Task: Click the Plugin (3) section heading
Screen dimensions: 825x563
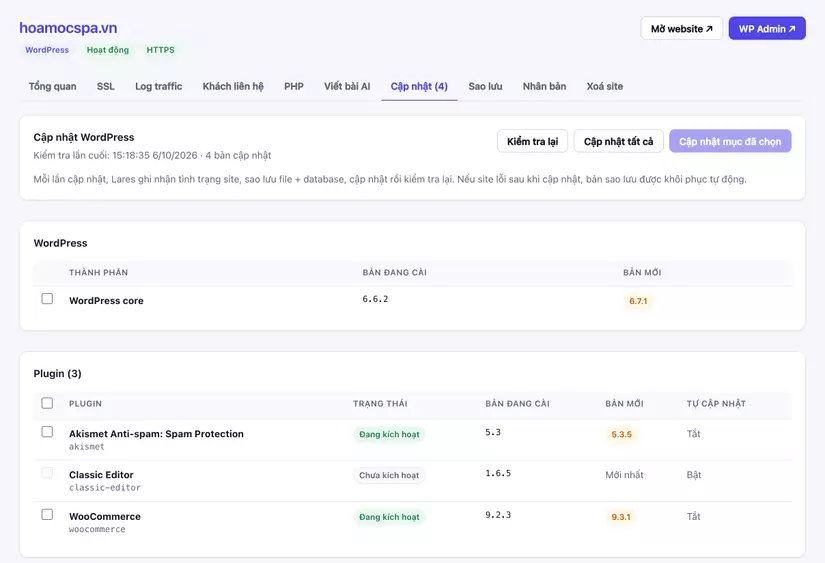Action: tap(57, 374)
